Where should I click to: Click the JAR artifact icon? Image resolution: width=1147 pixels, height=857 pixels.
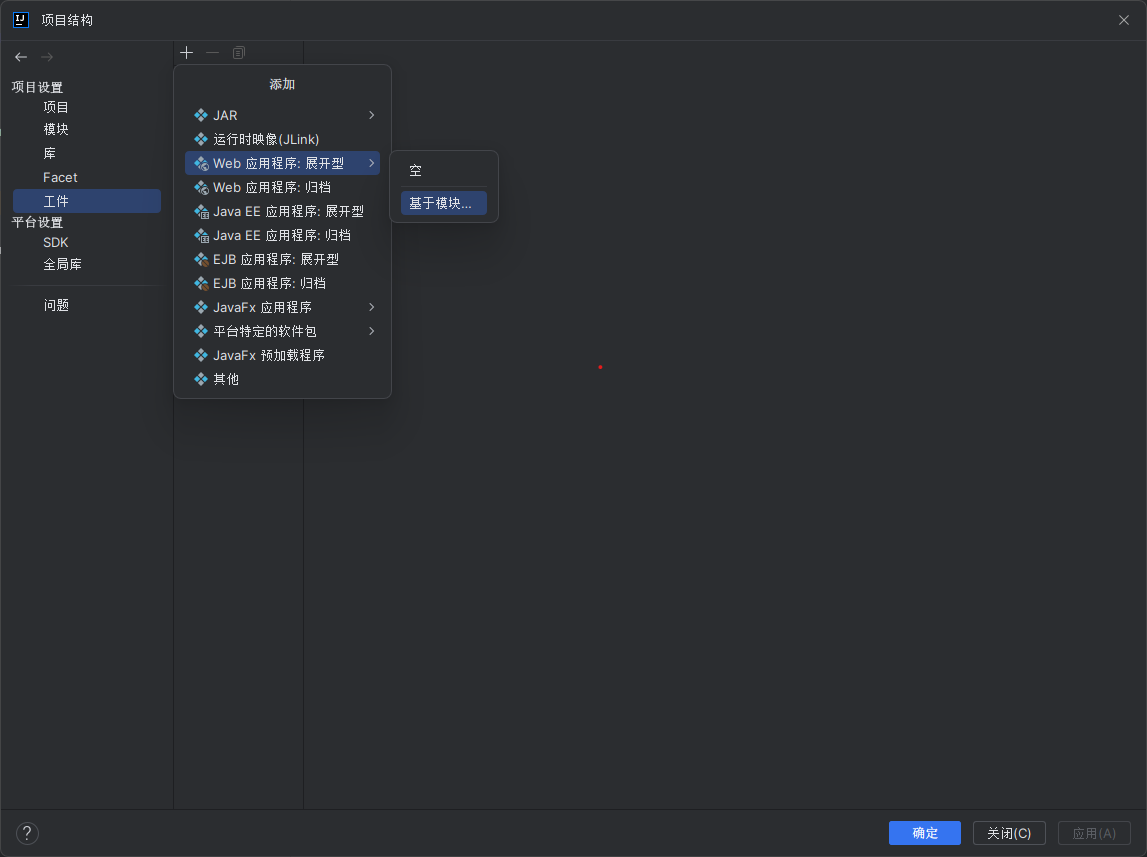201,115
